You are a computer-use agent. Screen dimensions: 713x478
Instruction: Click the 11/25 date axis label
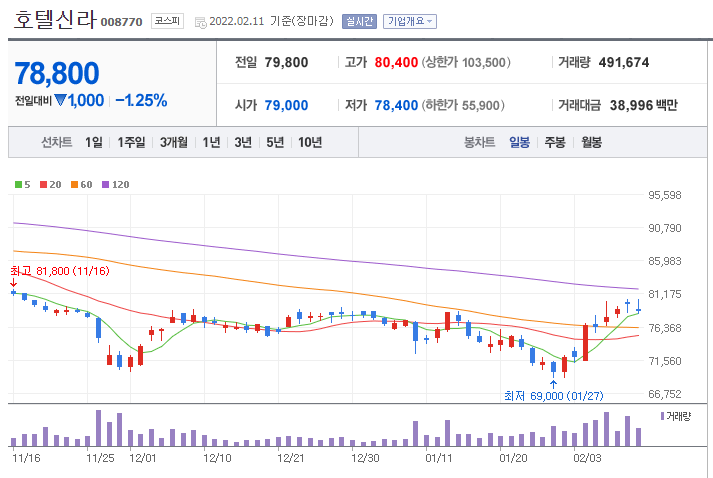100,458
